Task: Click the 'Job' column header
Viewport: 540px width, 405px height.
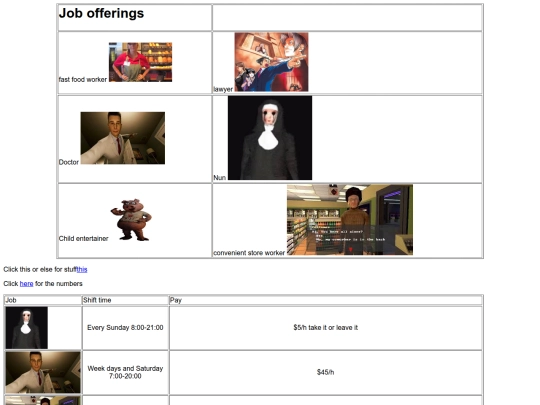Action: point(11,300)
